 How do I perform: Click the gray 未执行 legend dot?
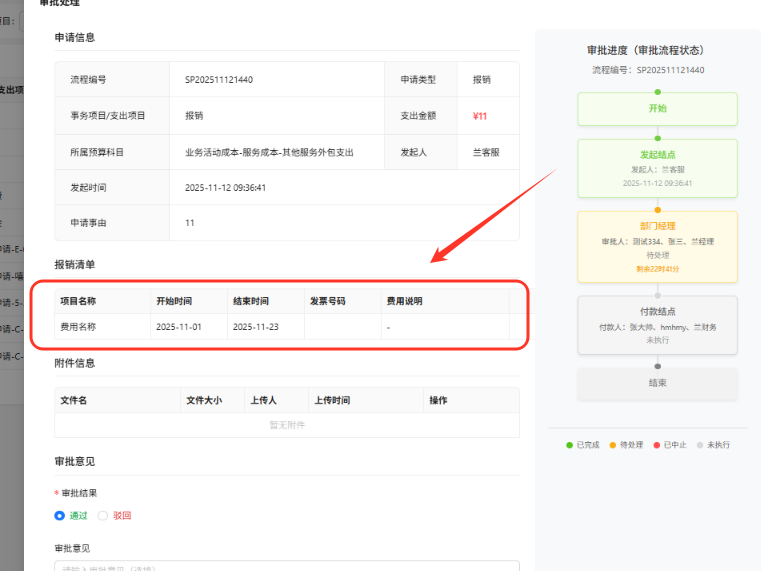[700, 444]
